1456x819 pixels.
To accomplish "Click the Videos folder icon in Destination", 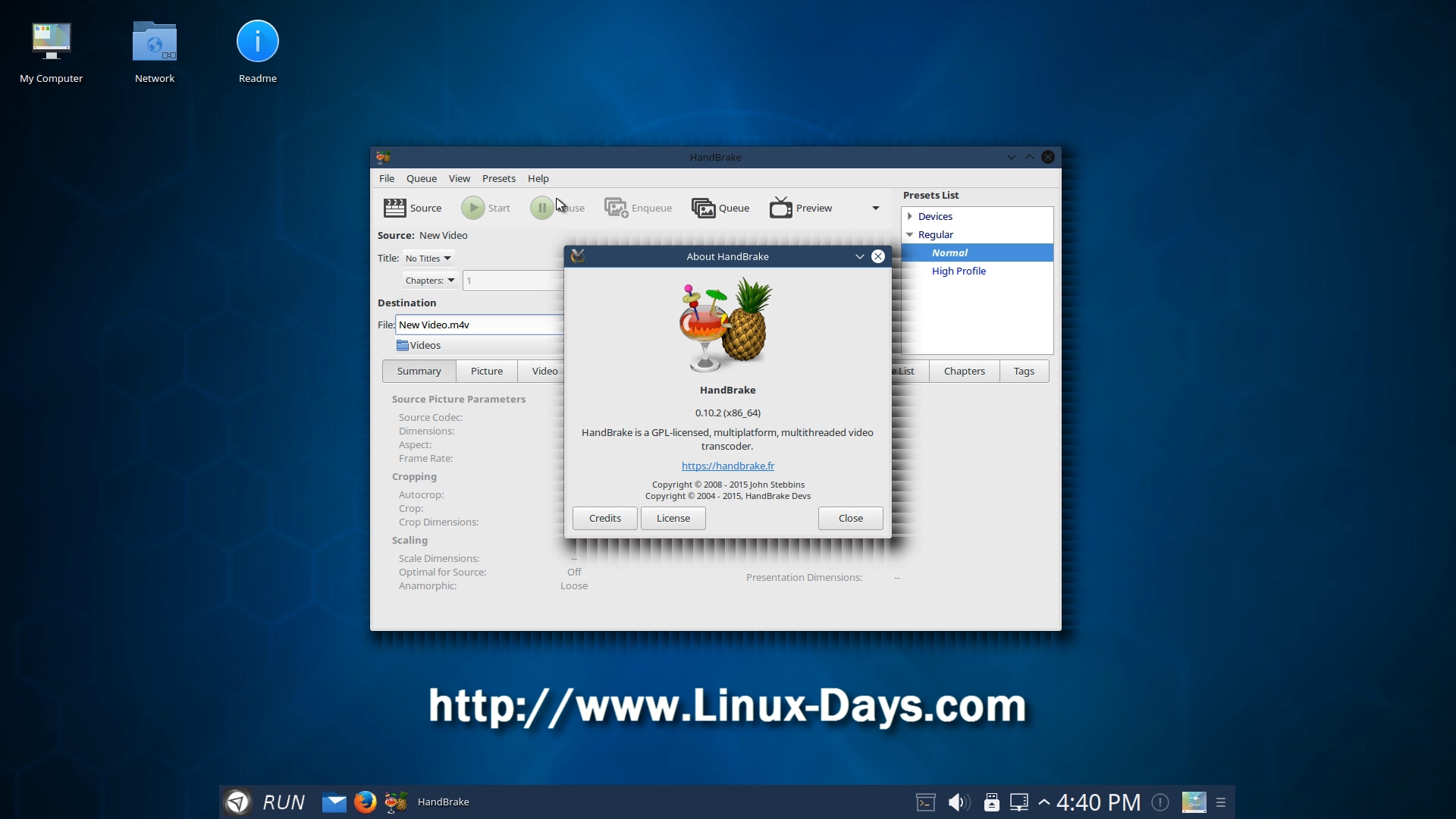I will [403, 345].
